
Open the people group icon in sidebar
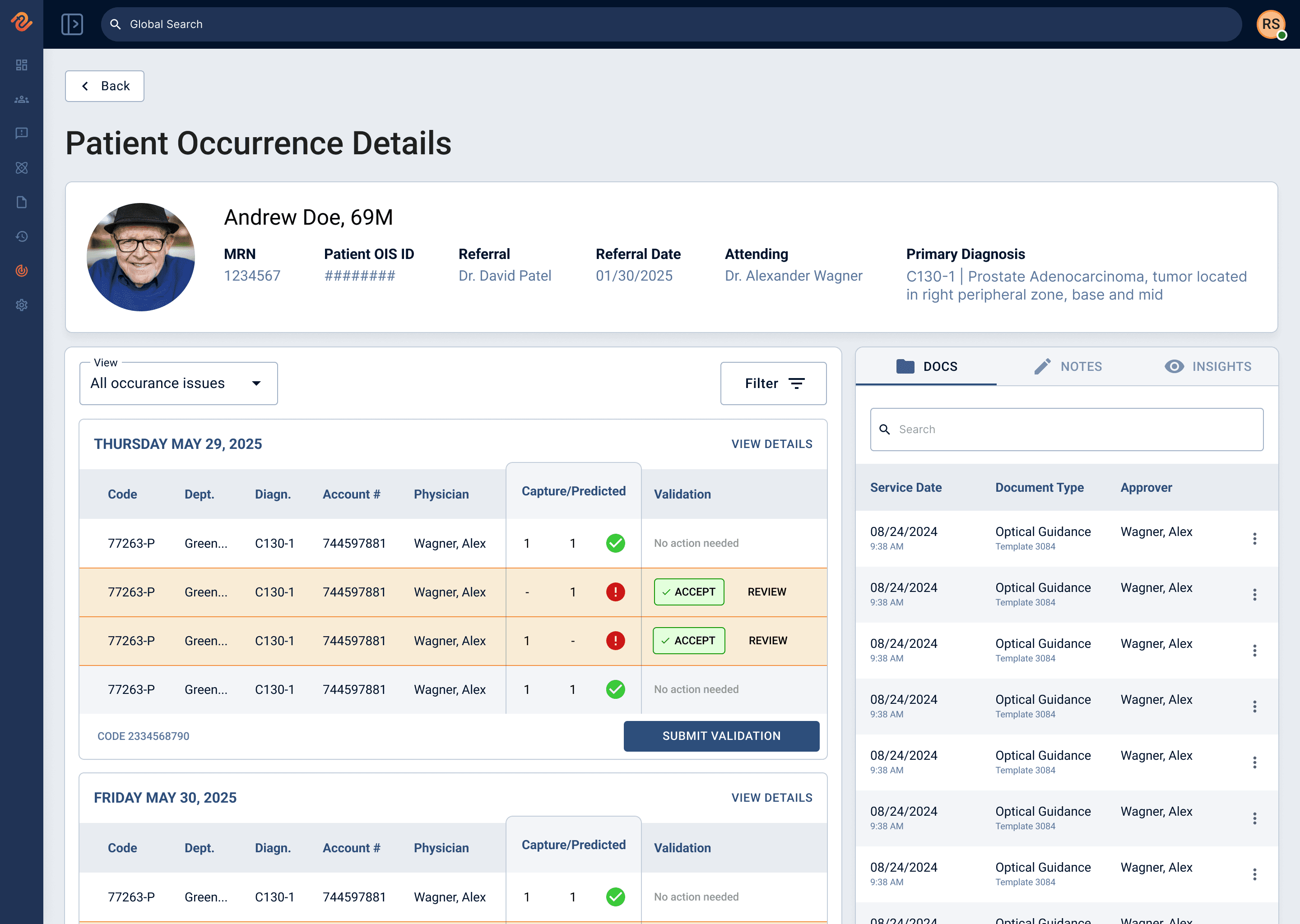pyautogui.click(x=22, y=100)
